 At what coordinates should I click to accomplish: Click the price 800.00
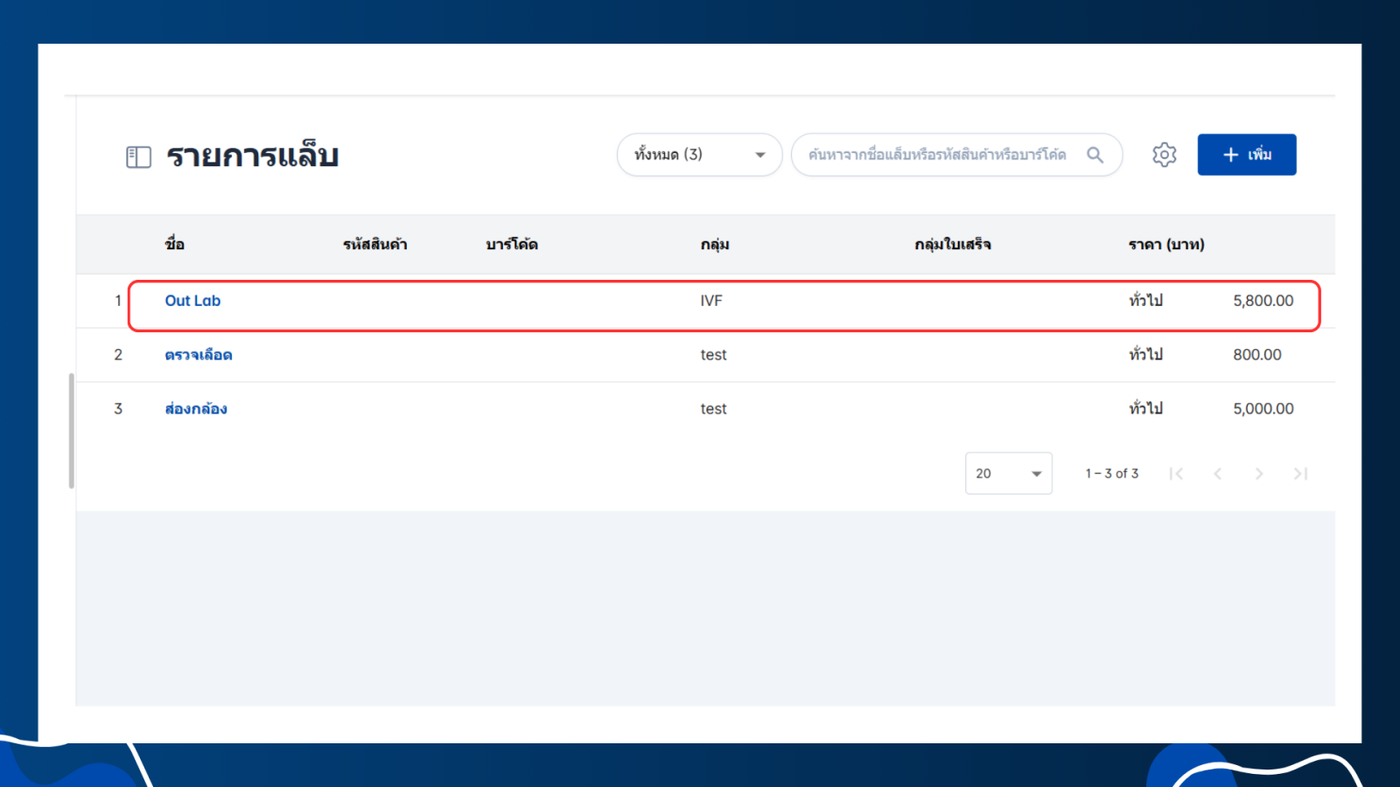[1257, 355]
